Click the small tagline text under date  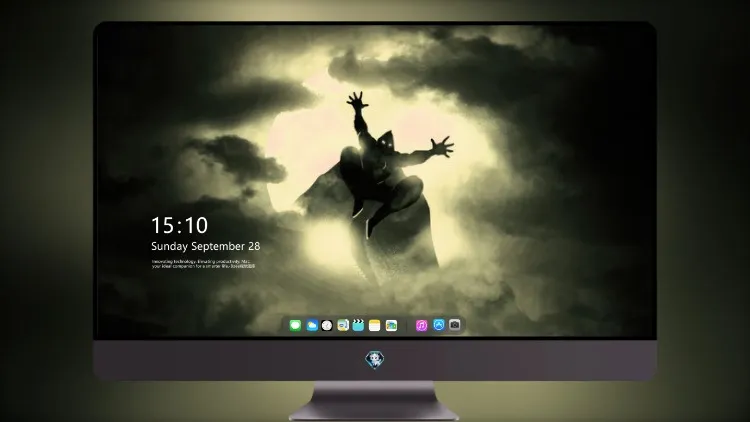(203, 264)
